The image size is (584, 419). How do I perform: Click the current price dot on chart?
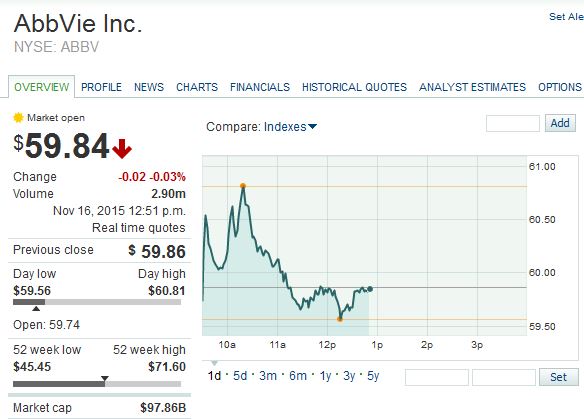(370, 289)
